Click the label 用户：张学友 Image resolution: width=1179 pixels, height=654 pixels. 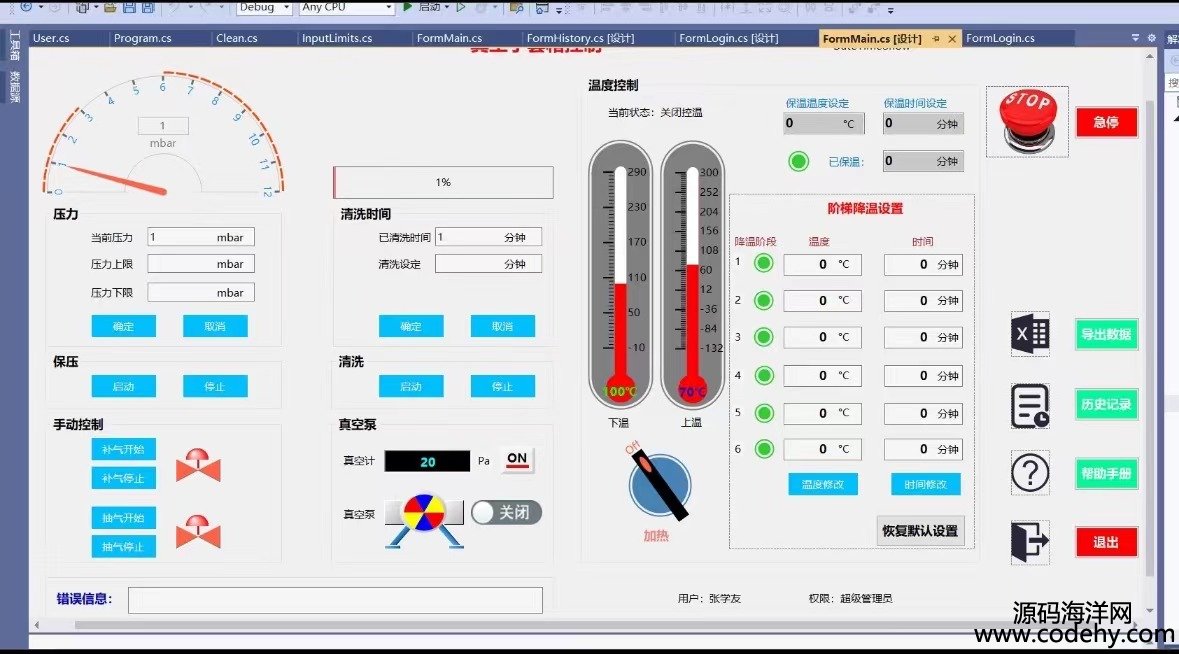point(709,598)
